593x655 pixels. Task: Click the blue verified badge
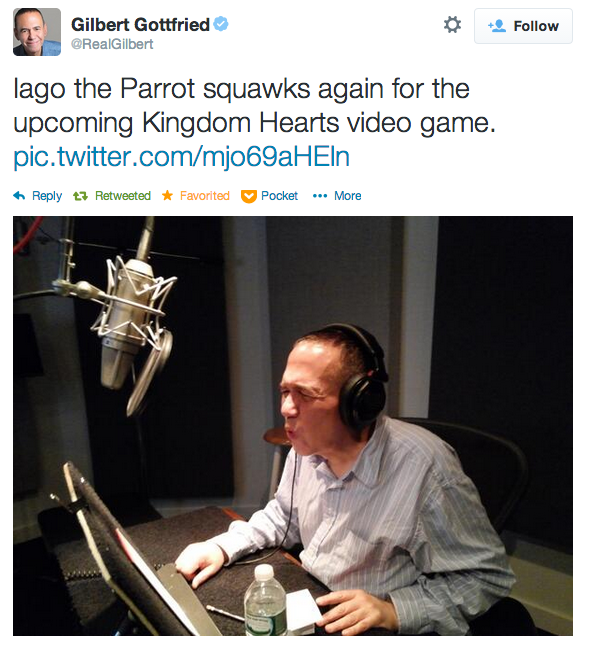[x=221, y=24]
